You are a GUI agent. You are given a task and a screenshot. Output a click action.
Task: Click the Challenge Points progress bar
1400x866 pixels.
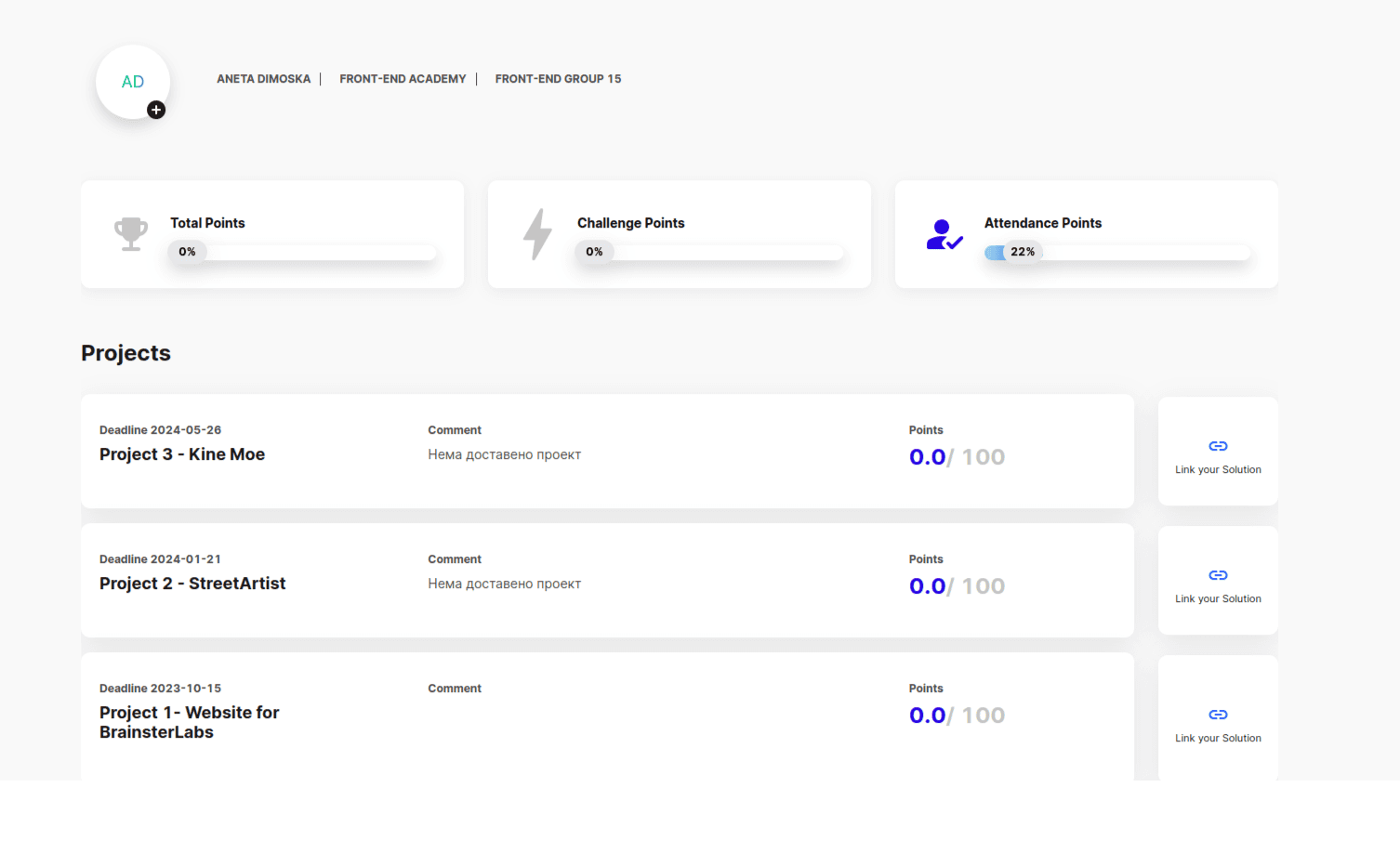pos(710,252)
